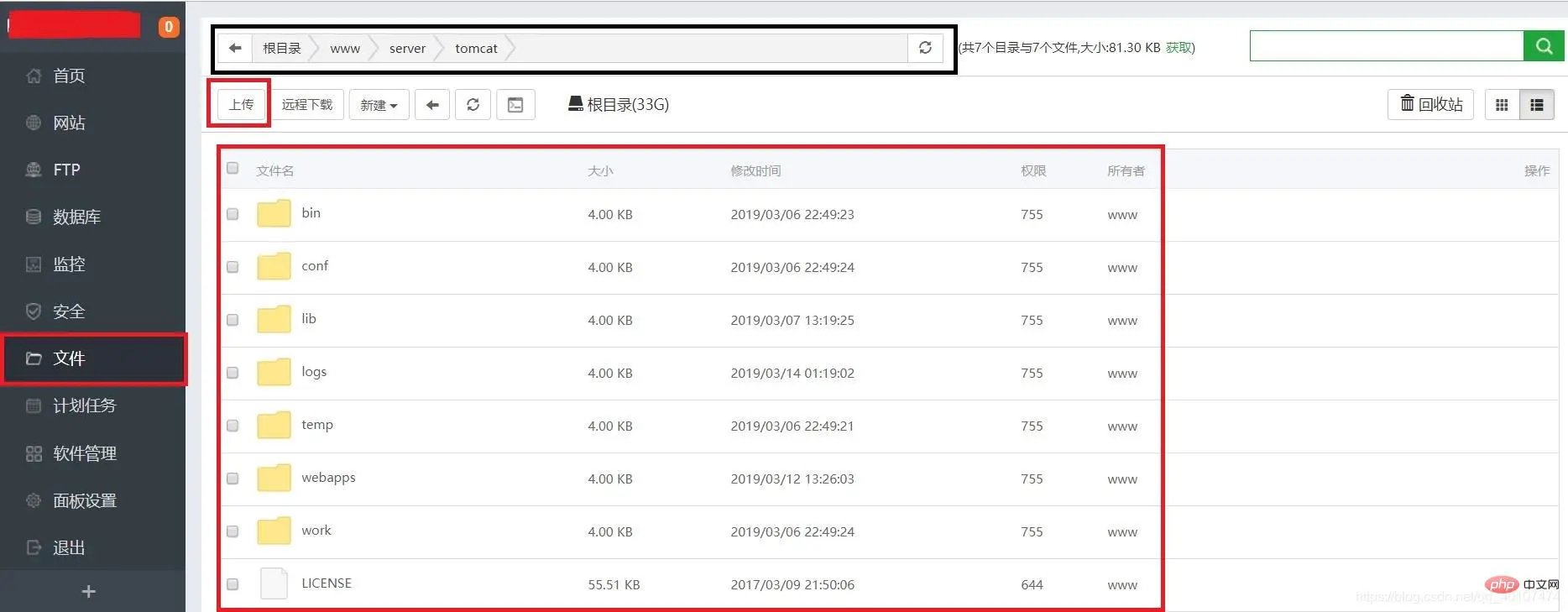Click the 644 permission of LICENSE
Screen dimensions: 1568x612
point(1032,584)
